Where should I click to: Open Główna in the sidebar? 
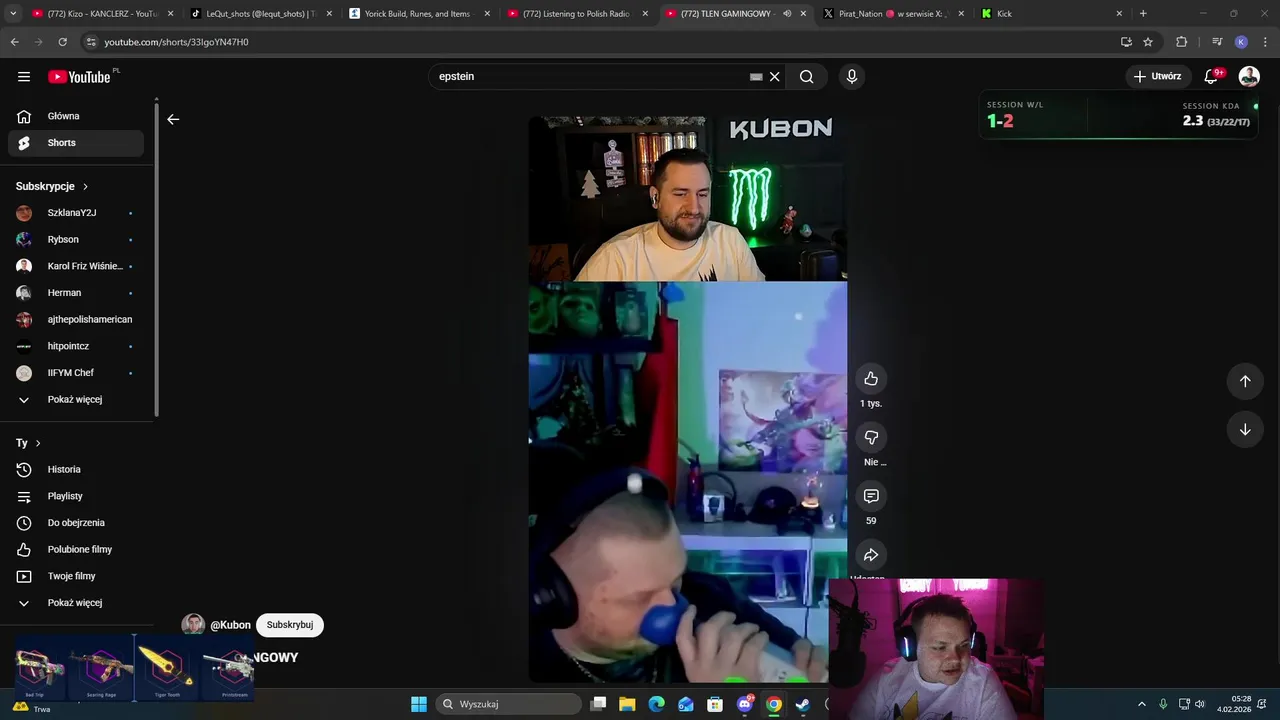pos(76,116)
